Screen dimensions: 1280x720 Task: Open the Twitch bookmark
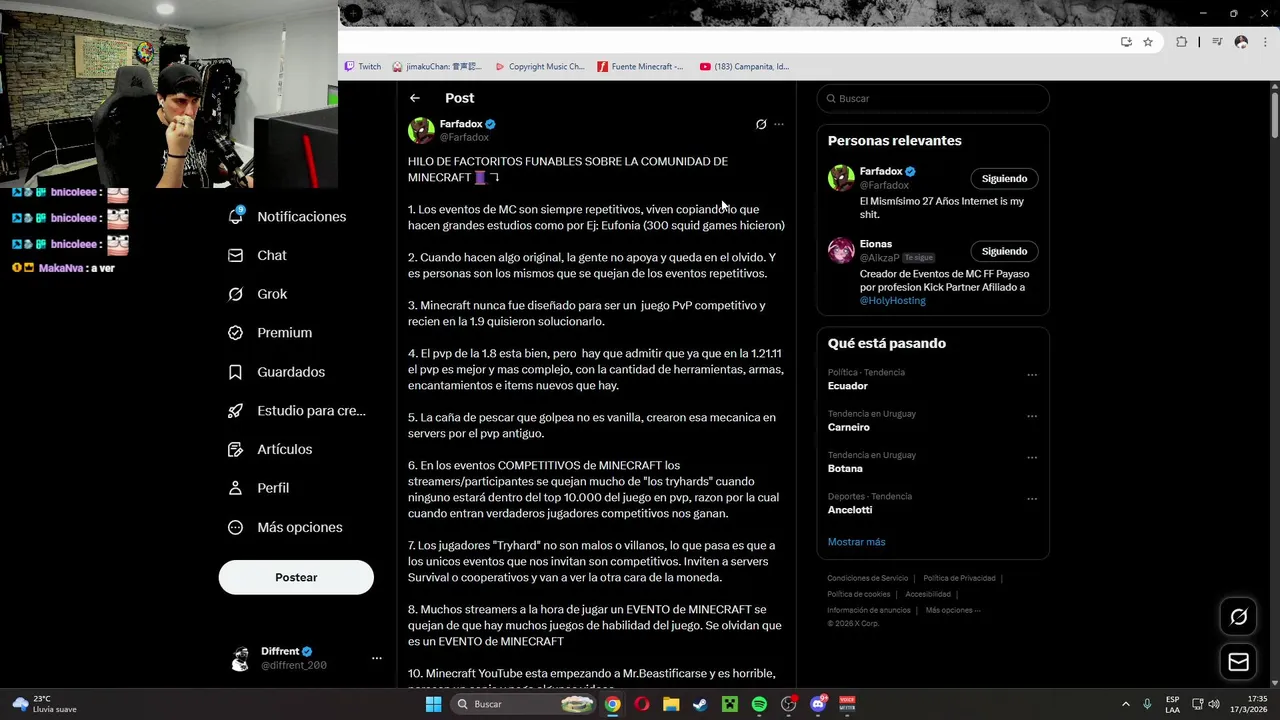[363, 66]
